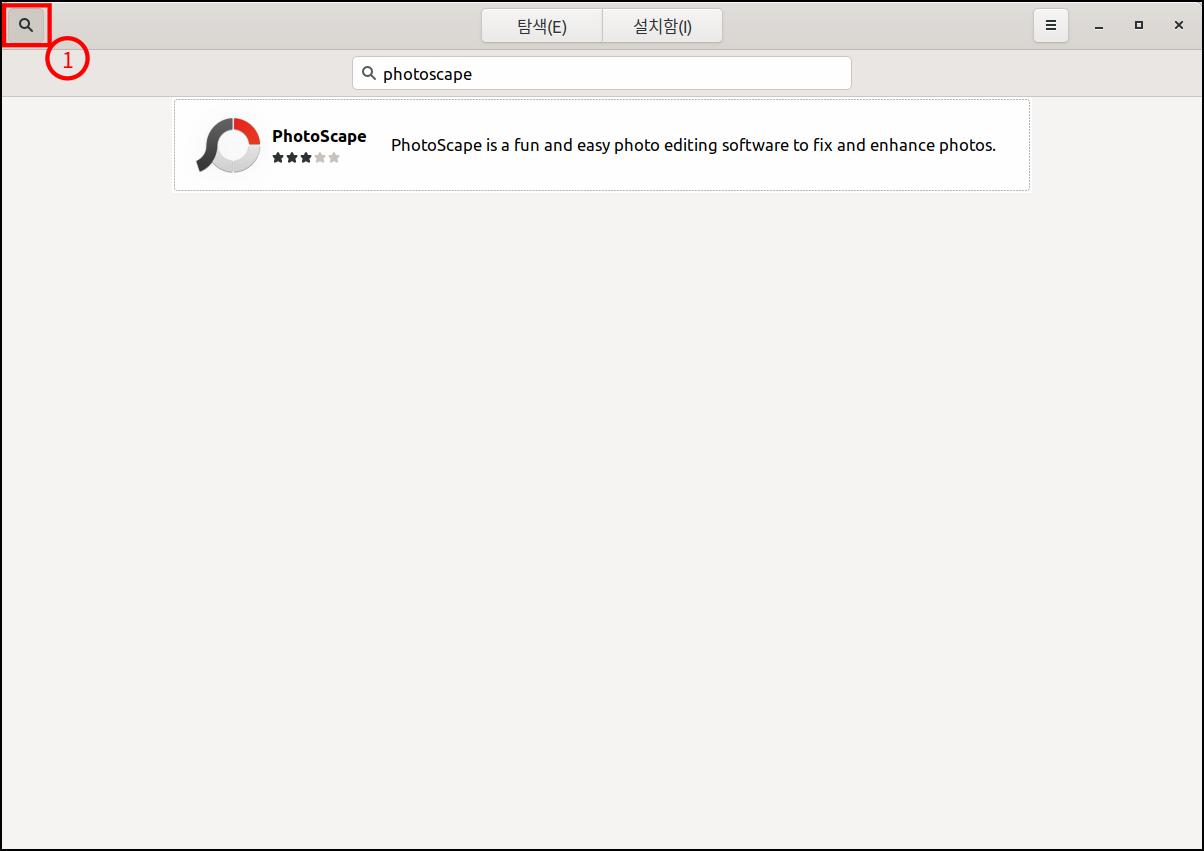This screenshot has width=1204, height=851.
Task: Click the PhotoScape description text
Action: (x=693, y=145)
